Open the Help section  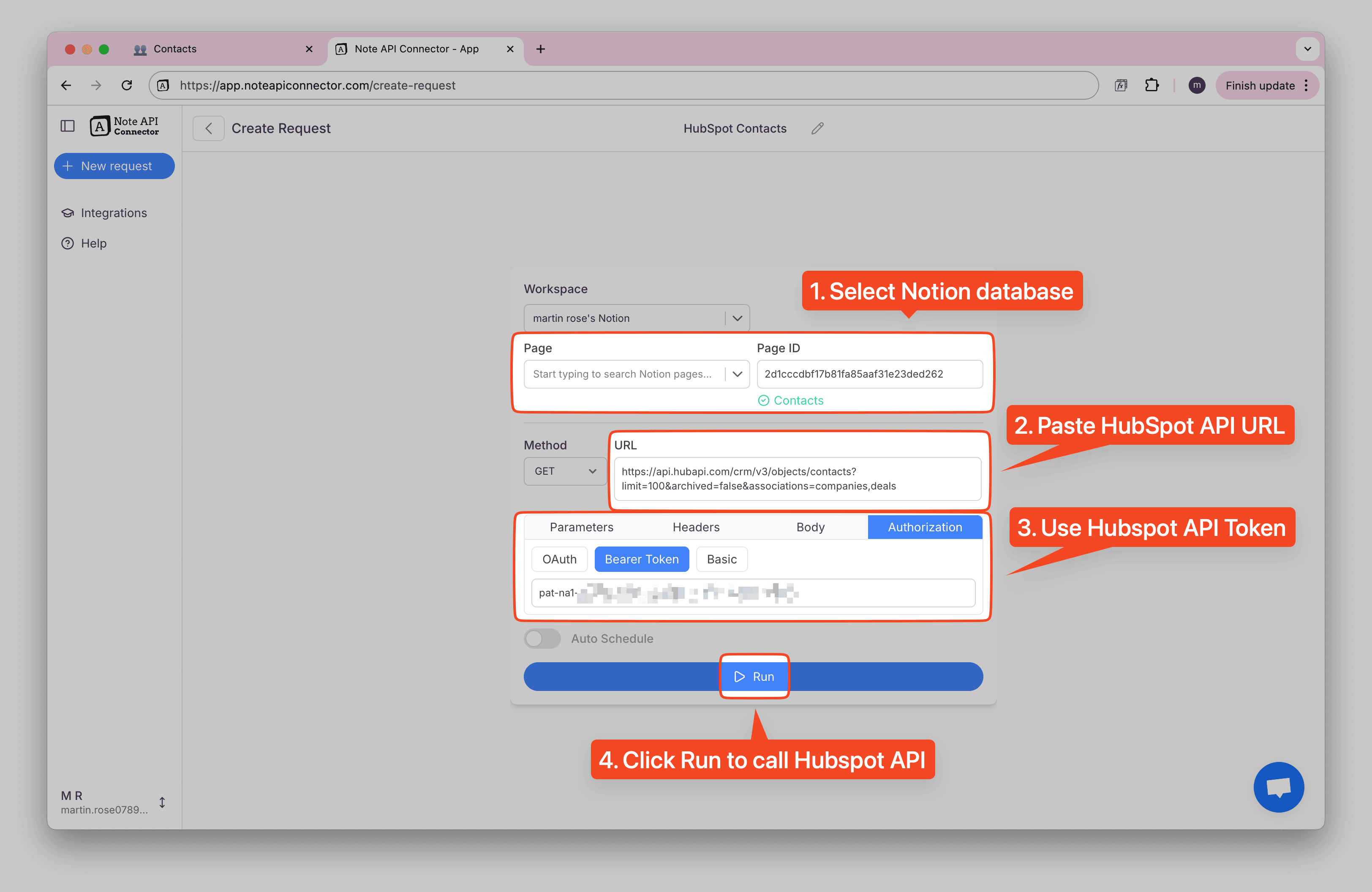click(92, 243)
